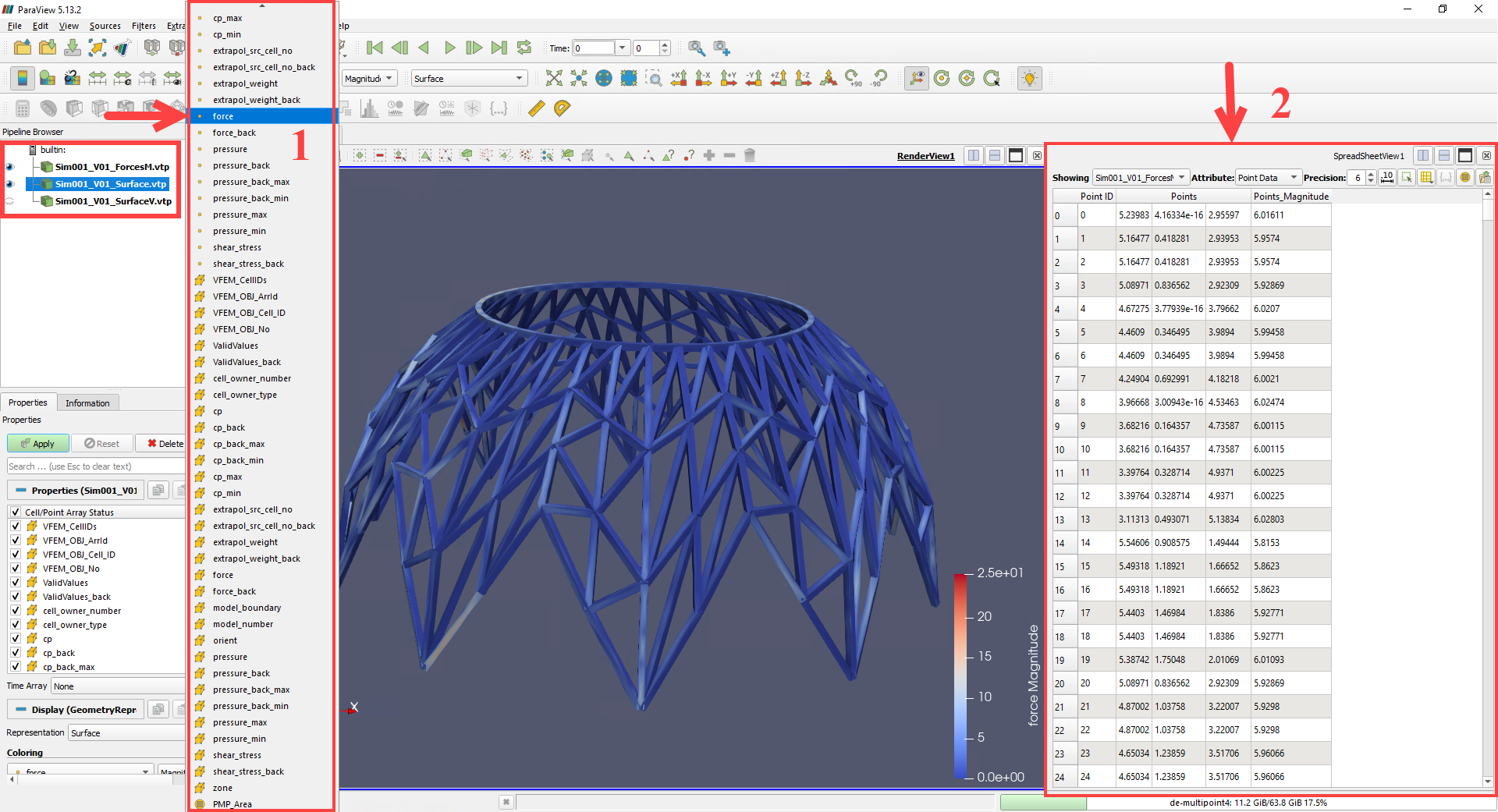This screenshot has width=1498, height=812.
Task: Open the Filters menu
Action: tap(144, 26)
